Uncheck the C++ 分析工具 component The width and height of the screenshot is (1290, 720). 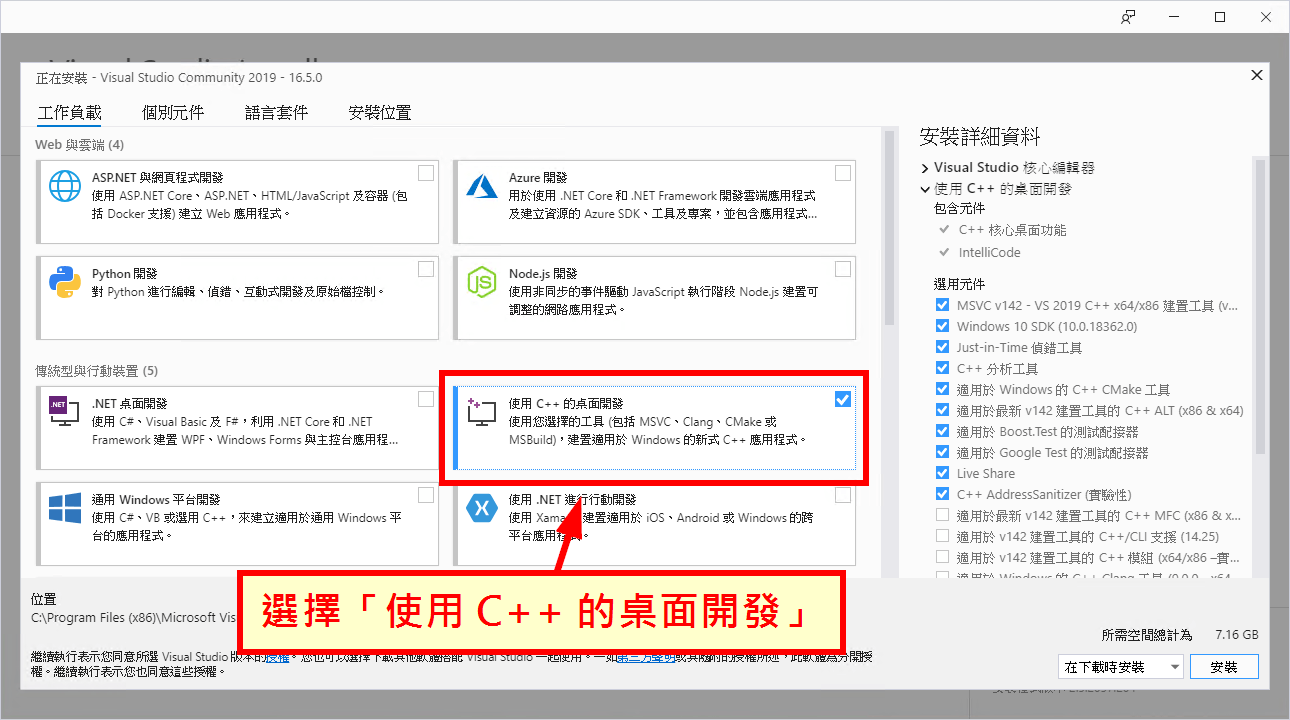coord(942,368)
